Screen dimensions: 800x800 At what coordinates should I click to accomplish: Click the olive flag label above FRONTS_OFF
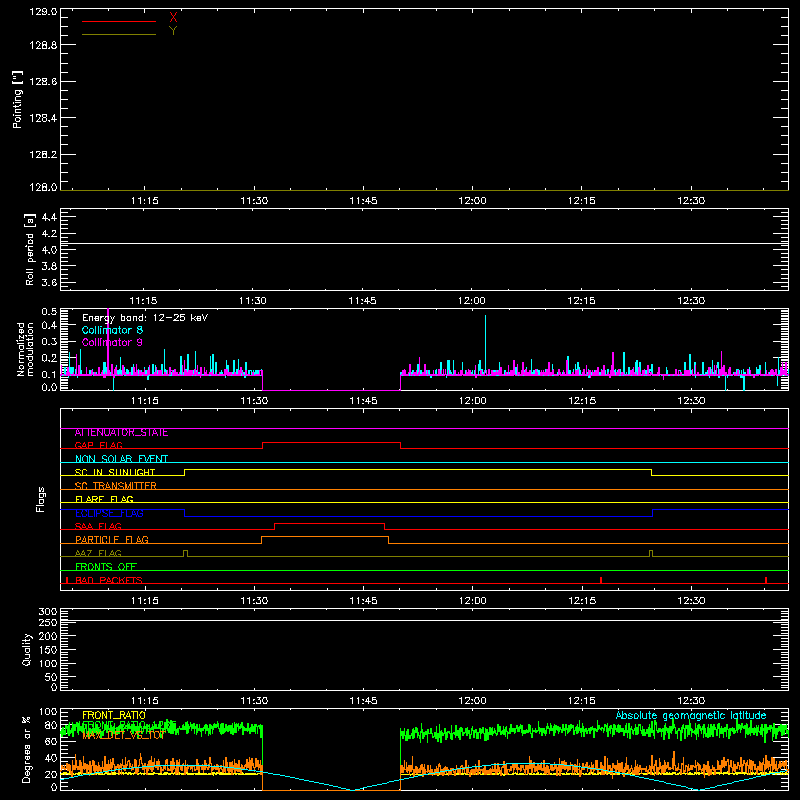[x=98, y=553]
